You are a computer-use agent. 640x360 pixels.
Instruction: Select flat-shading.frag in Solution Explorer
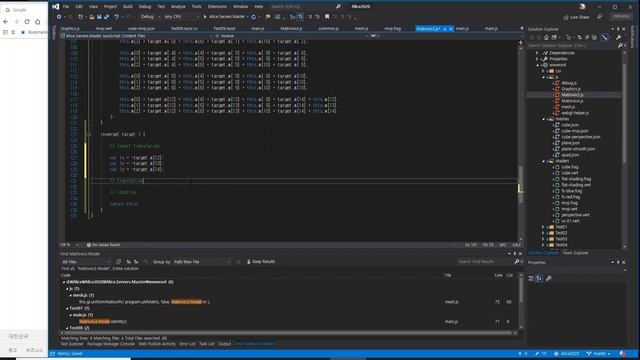point(576,179)
